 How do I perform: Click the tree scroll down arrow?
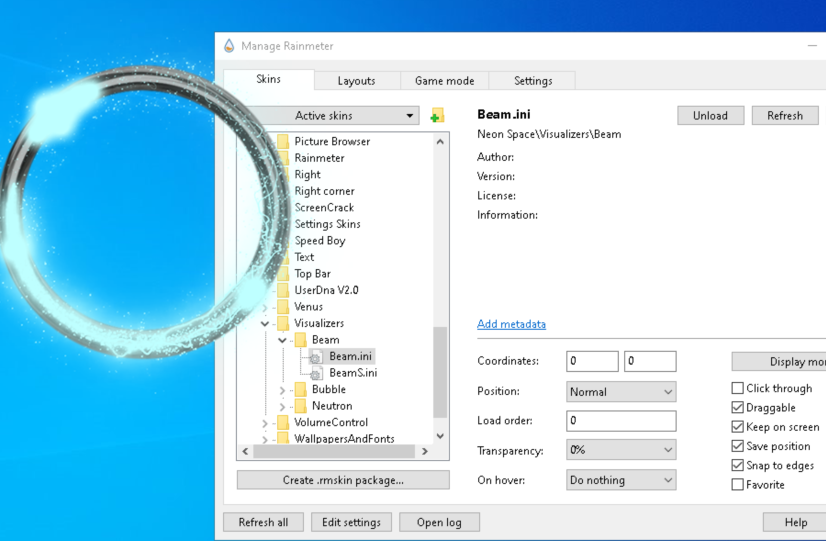pos(440,436)
